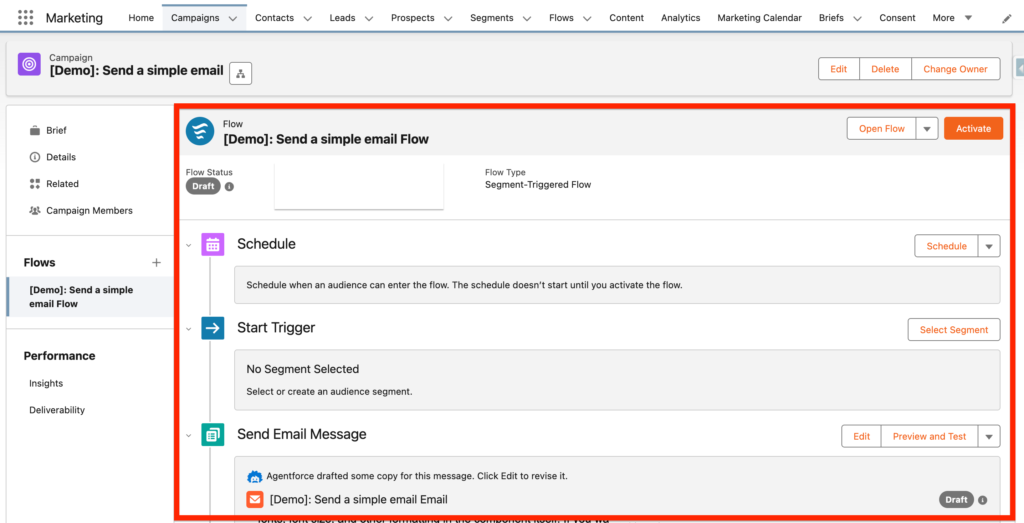The width and height of the screenshot is (1024, 523).
Task: Click the Select Segment button
Action: click(x=953, y=330)
